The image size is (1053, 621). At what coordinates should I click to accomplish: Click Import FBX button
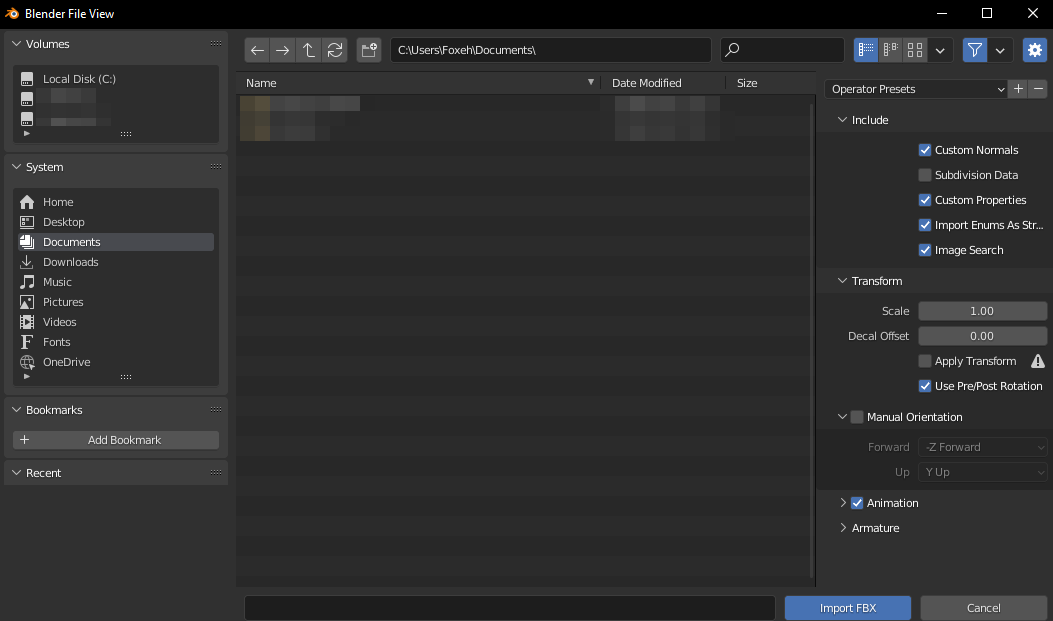[x=848, y=608]
